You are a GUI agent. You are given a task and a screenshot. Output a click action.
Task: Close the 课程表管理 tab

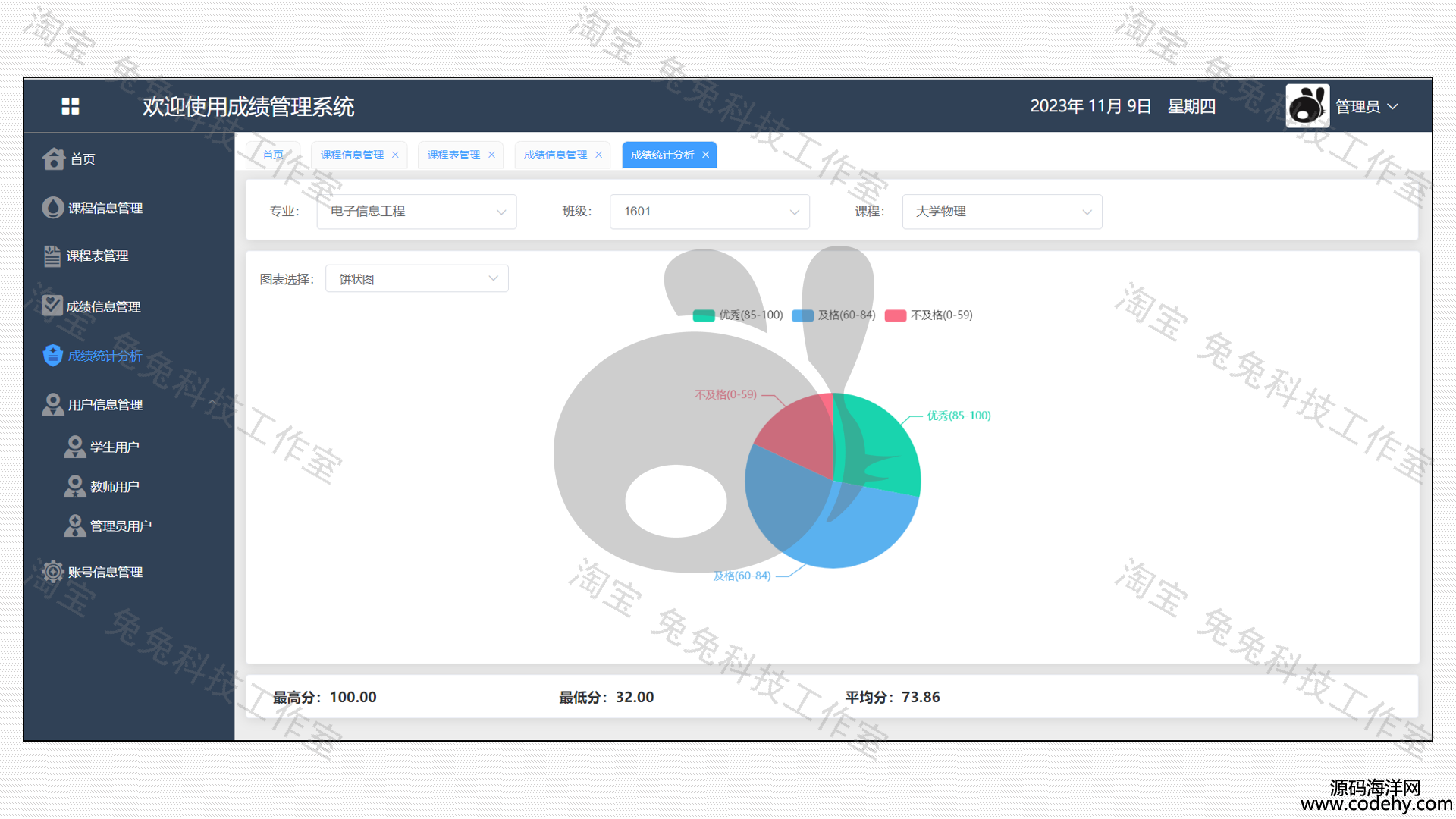[491, 155]
